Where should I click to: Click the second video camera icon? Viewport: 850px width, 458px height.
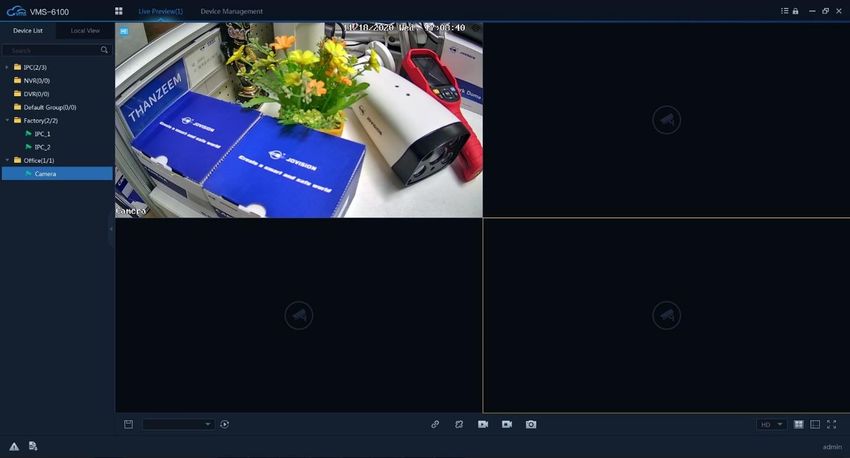(x=507, y=424)
